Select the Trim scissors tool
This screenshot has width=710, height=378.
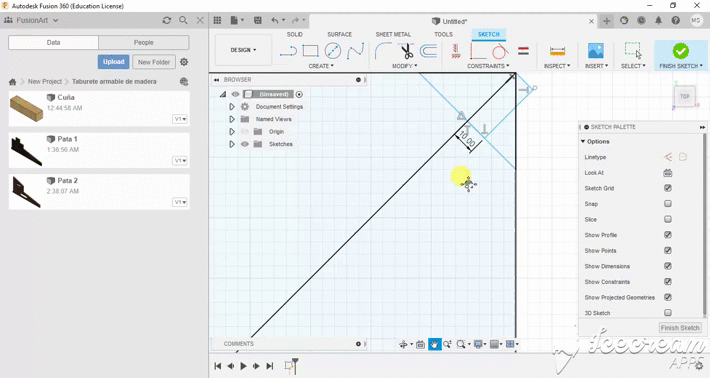tap(407, 51)
